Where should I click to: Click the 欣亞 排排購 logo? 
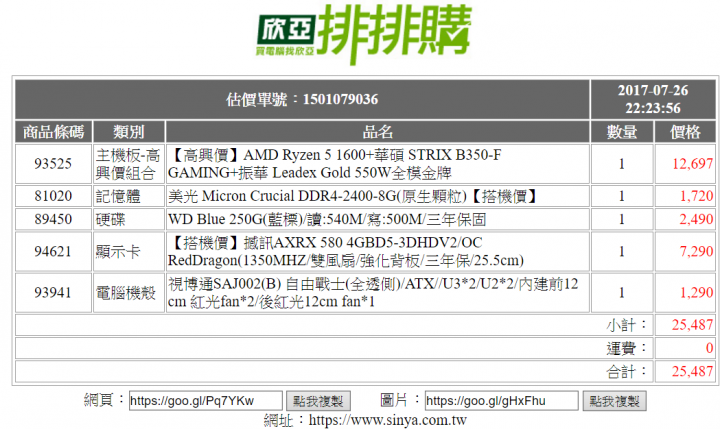[x=364, y=34]
